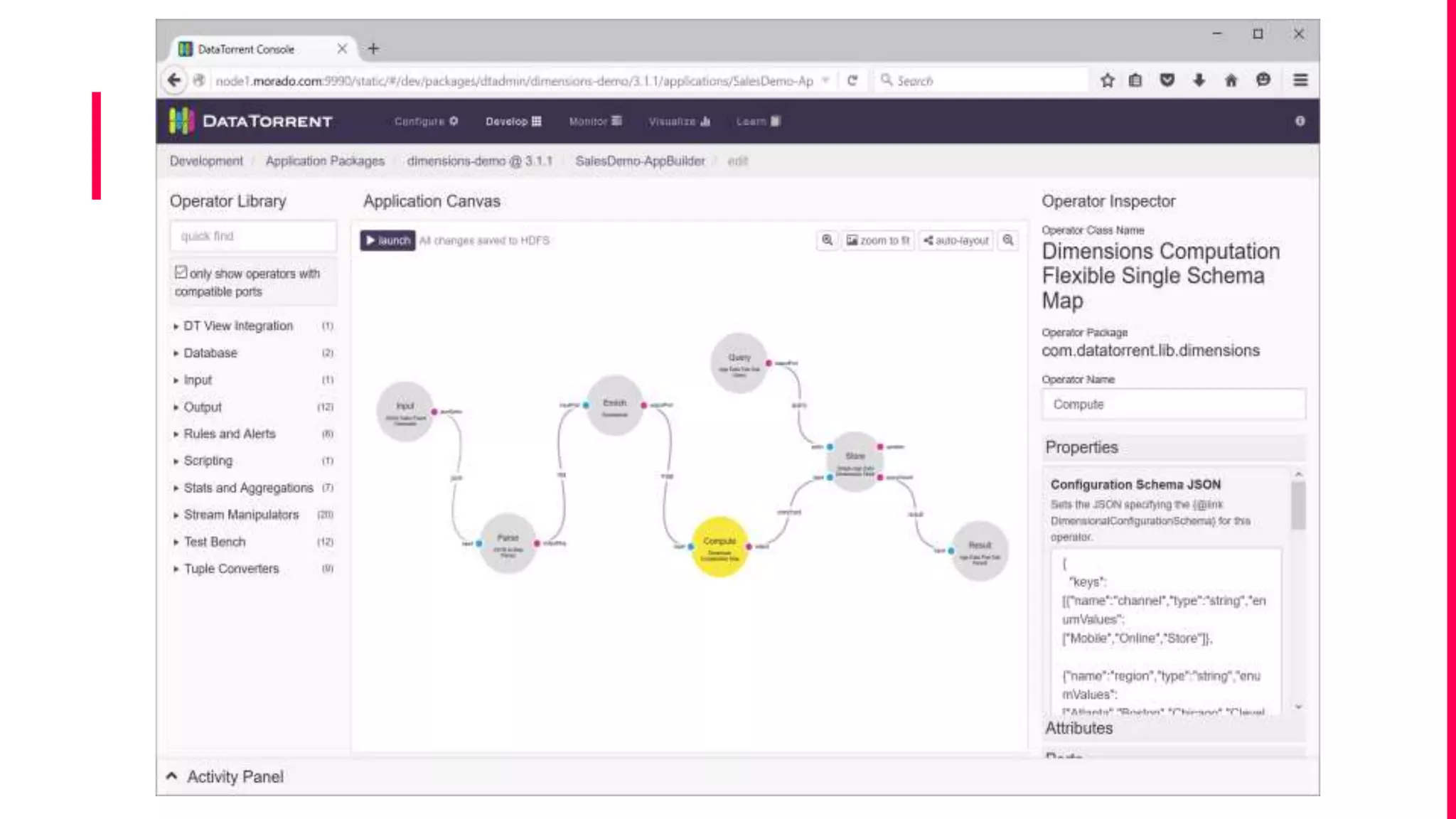This screenshot has height=819, width=1456.
Task: Open the Monitor menu in the header
Action: coord(595,122)
